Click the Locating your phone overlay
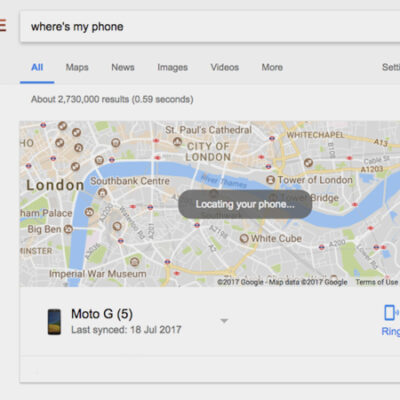 coord(245,204)
